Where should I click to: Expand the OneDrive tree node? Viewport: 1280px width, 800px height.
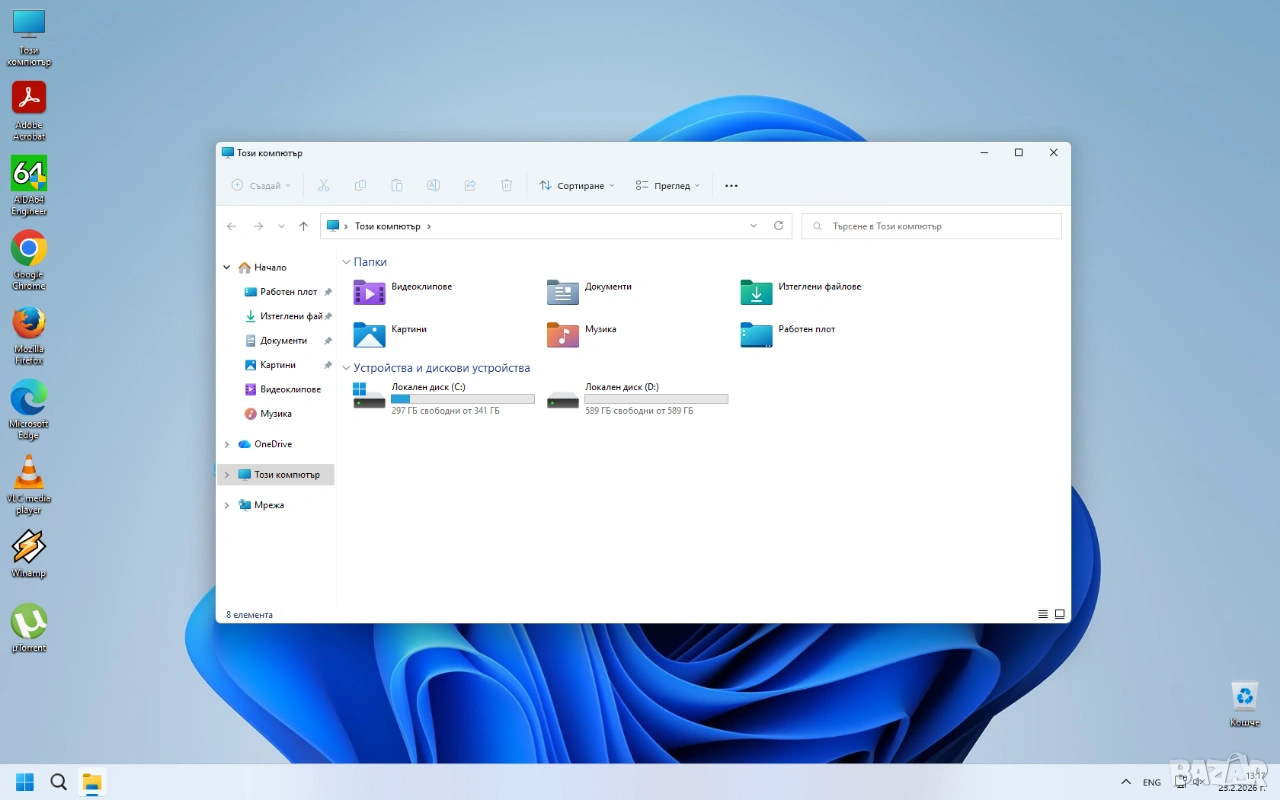click(227, 444)
